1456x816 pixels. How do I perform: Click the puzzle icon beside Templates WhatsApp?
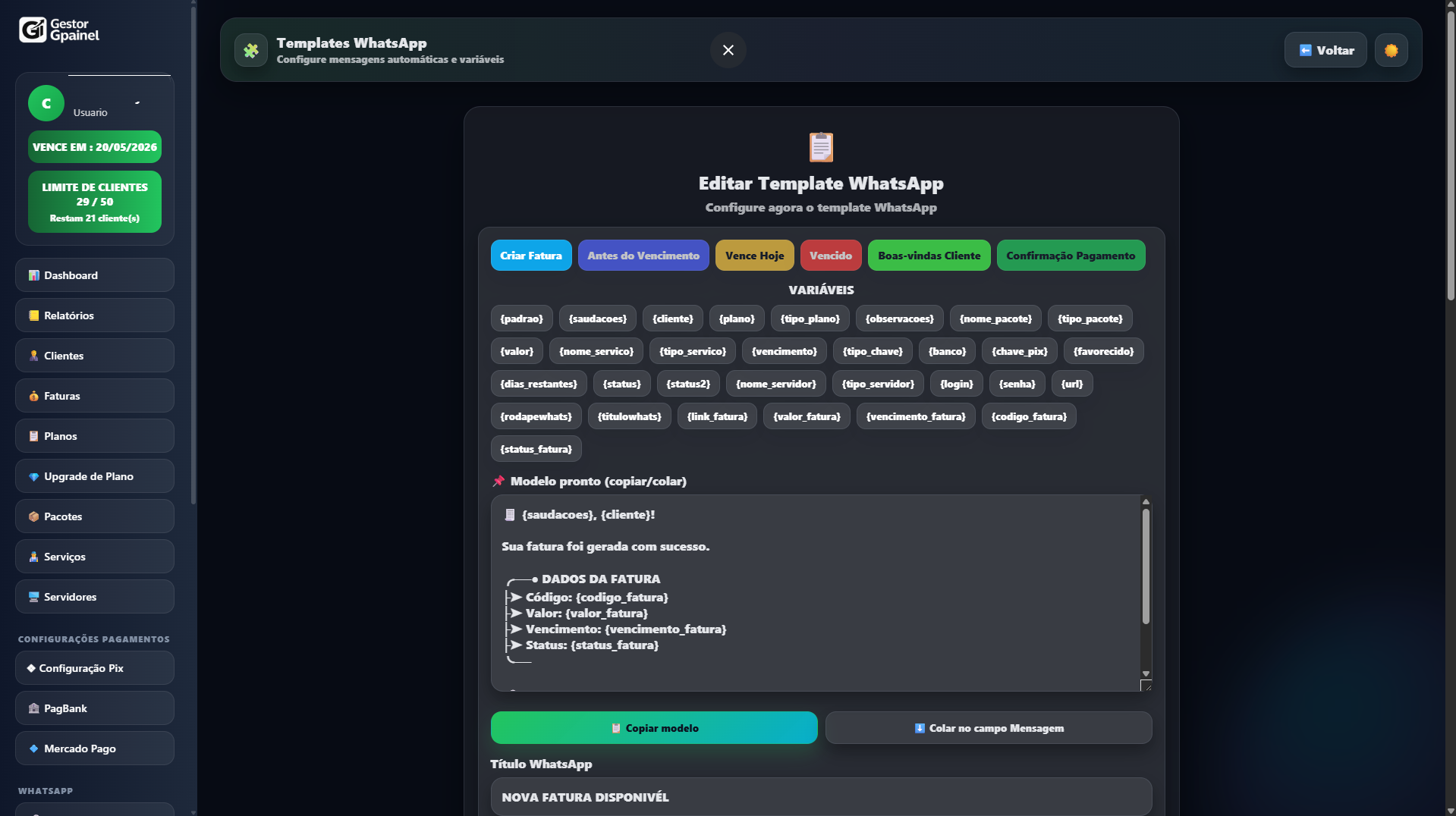[250, 50]
